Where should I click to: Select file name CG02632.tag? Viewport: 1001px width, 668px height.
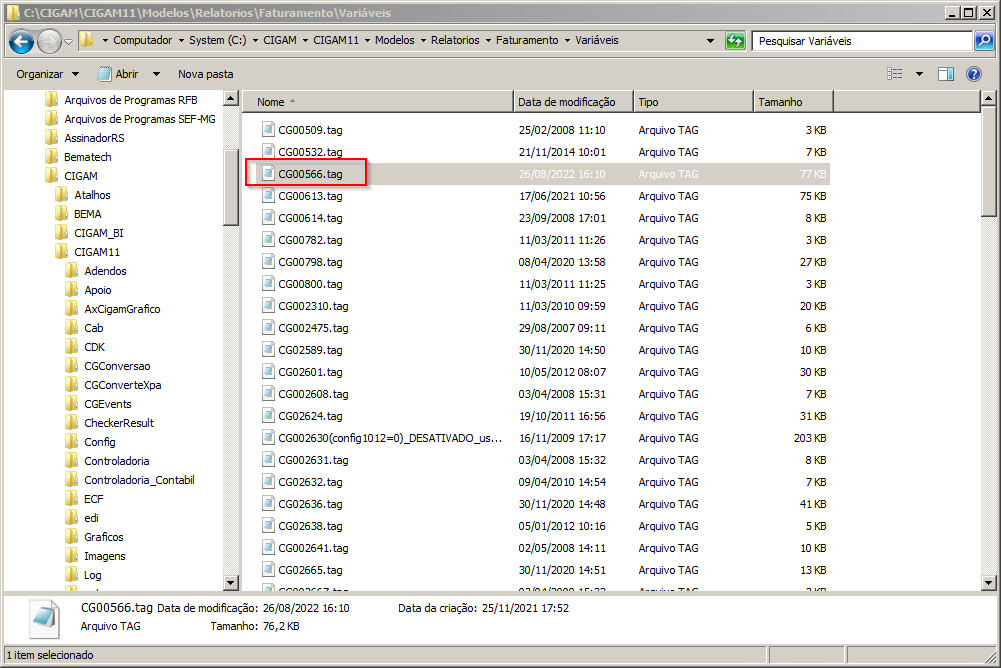point(310,482)
